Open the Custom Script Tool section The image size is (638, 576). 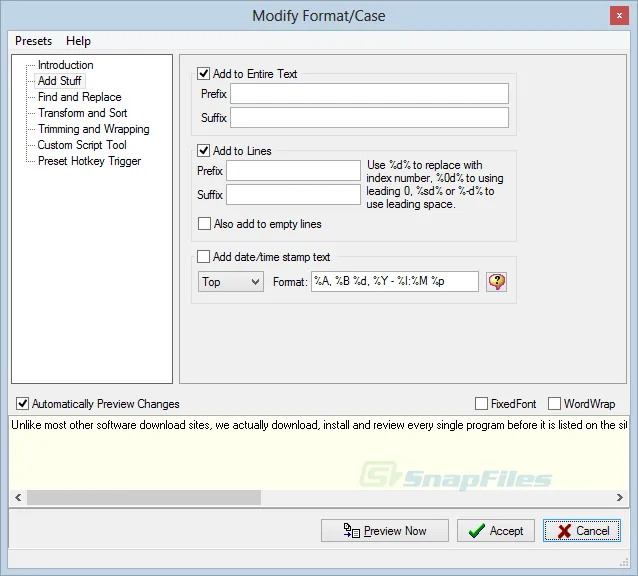point(82,145)
